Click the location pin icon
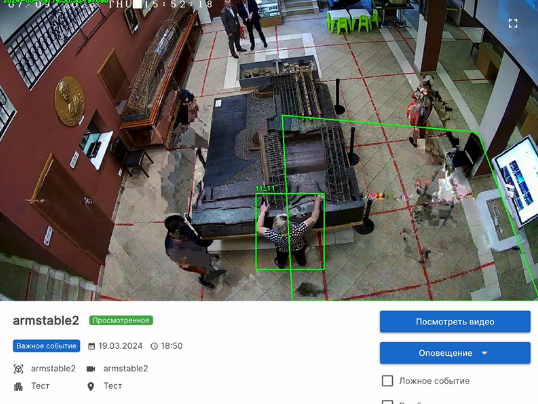The image size is (538, 404). [91, 386]
